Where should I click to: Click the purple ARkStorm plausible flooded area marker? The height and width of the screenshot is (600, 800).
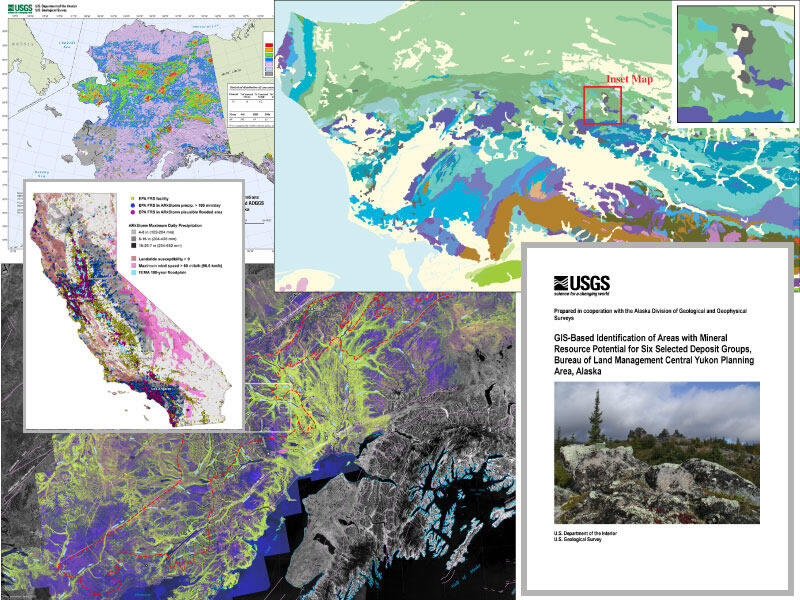(132, 213)
